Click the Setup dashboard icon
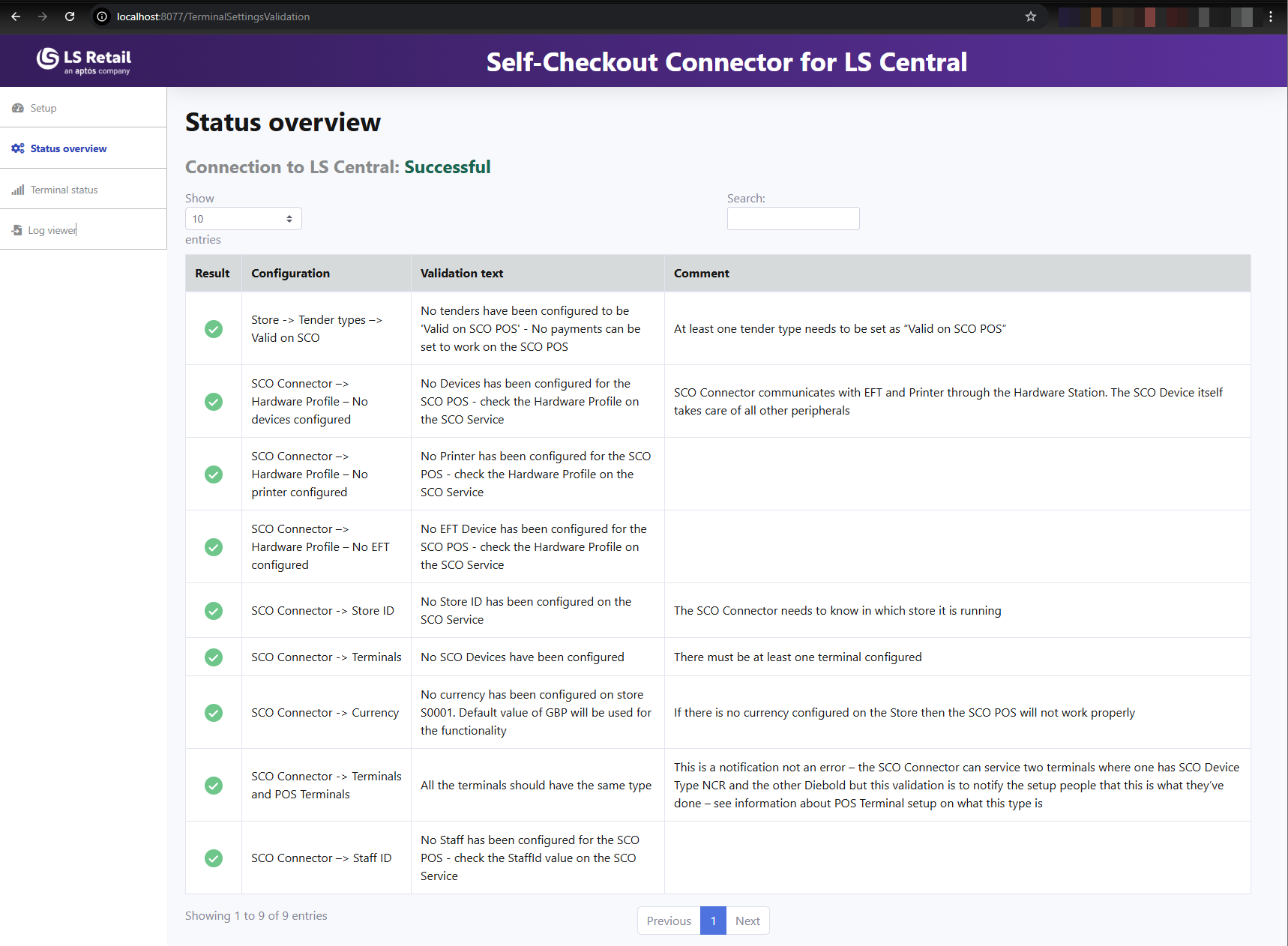Screen dimensions: 1288x946 (x=18, y=108)
